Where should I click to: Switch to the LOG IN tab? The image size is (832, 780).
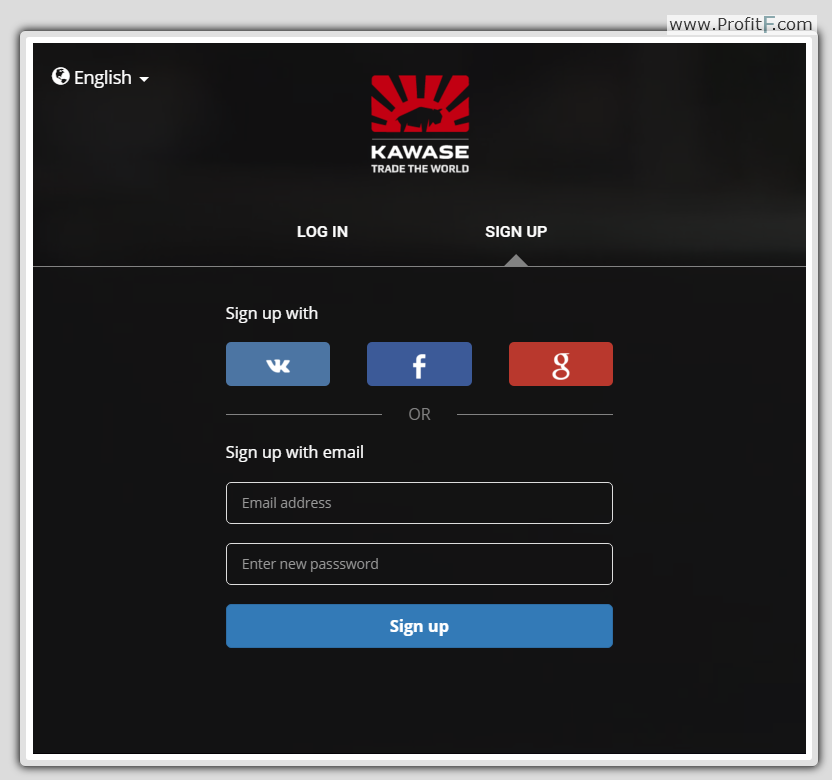coord(323,232)
